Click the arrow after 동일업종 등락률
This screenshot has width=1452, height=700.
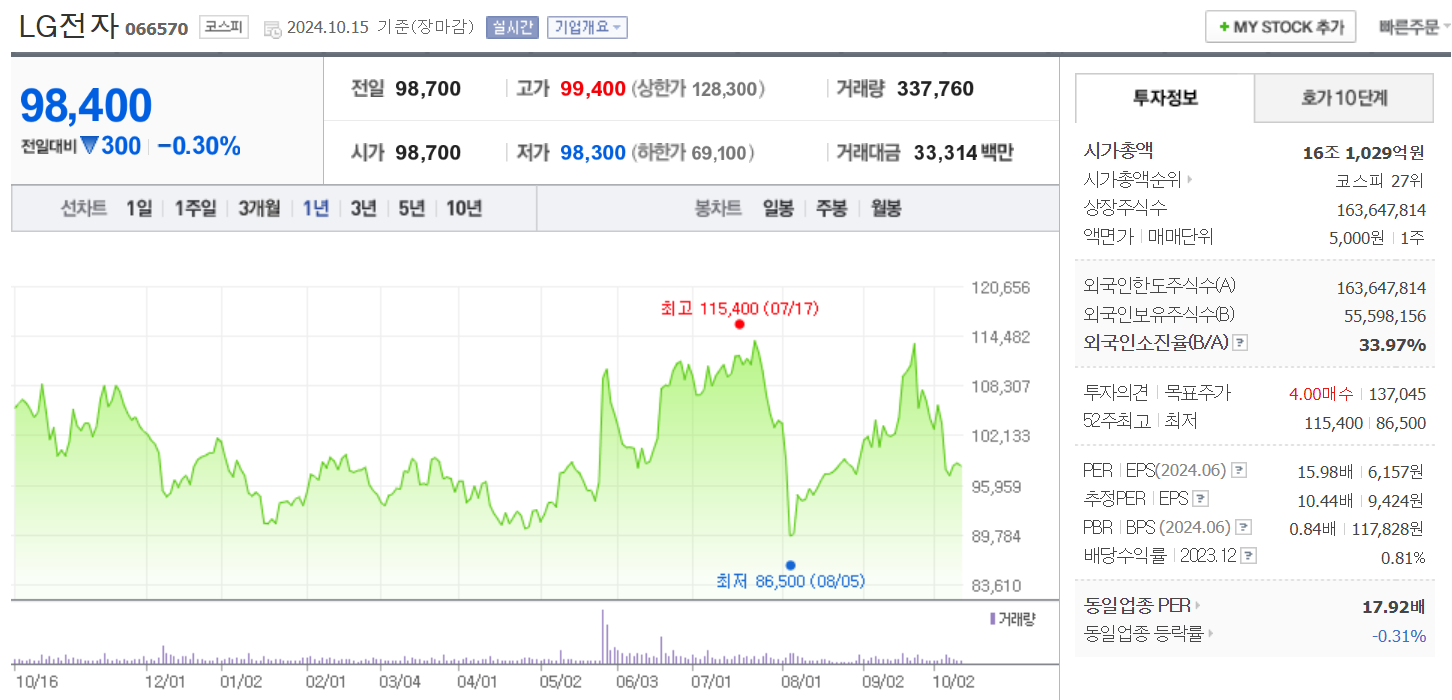click(x=1209, y=634)
